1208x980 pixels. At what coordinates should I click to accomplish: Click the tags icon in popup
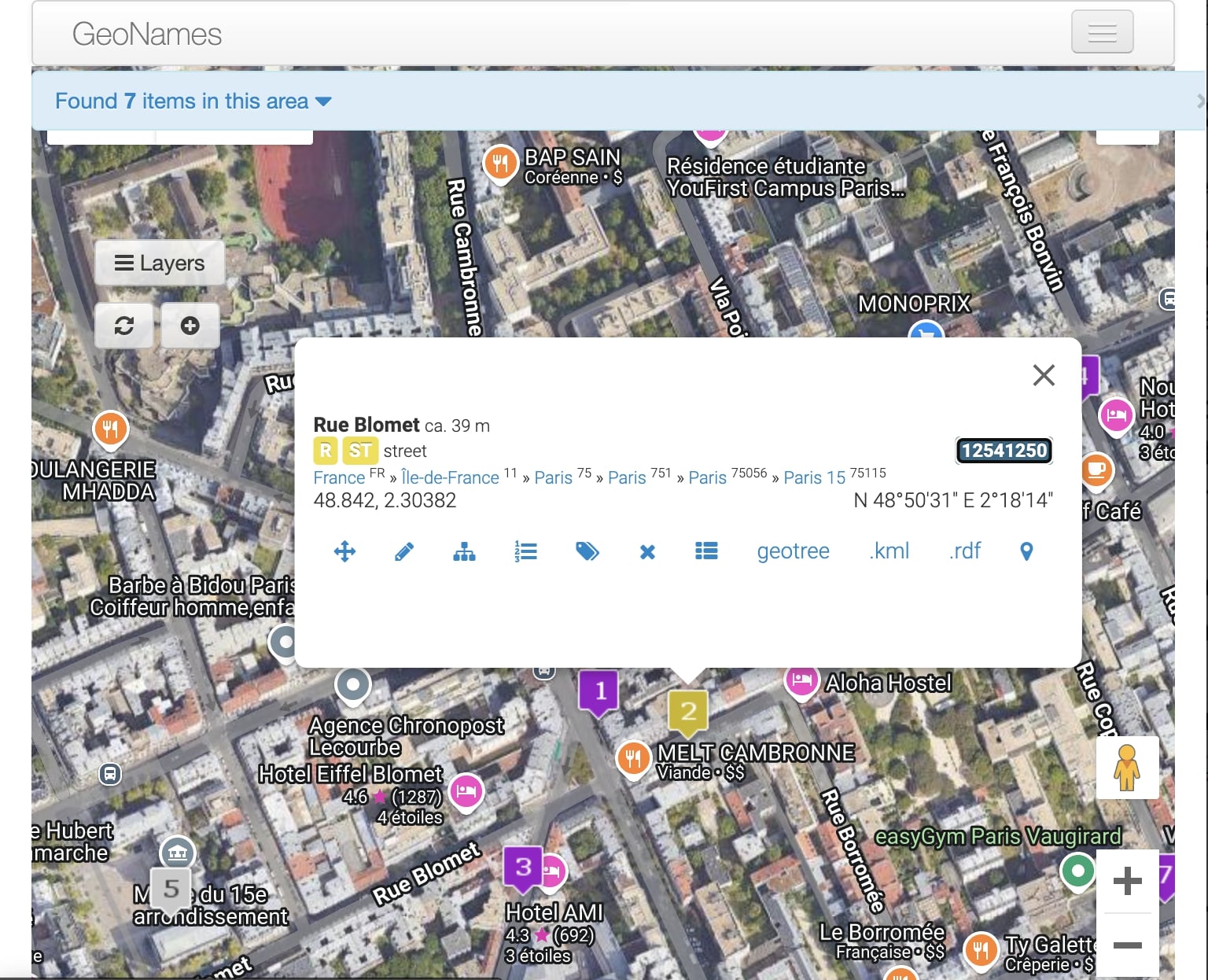(x=587, y=551)
